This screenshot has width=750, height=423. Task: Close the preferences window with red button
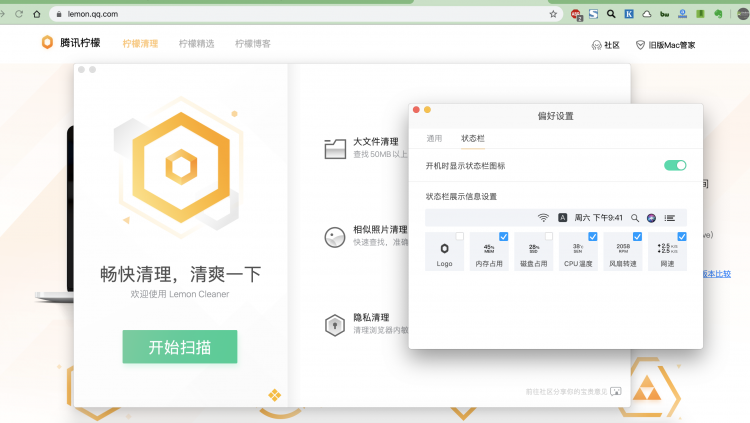[416, 110]
